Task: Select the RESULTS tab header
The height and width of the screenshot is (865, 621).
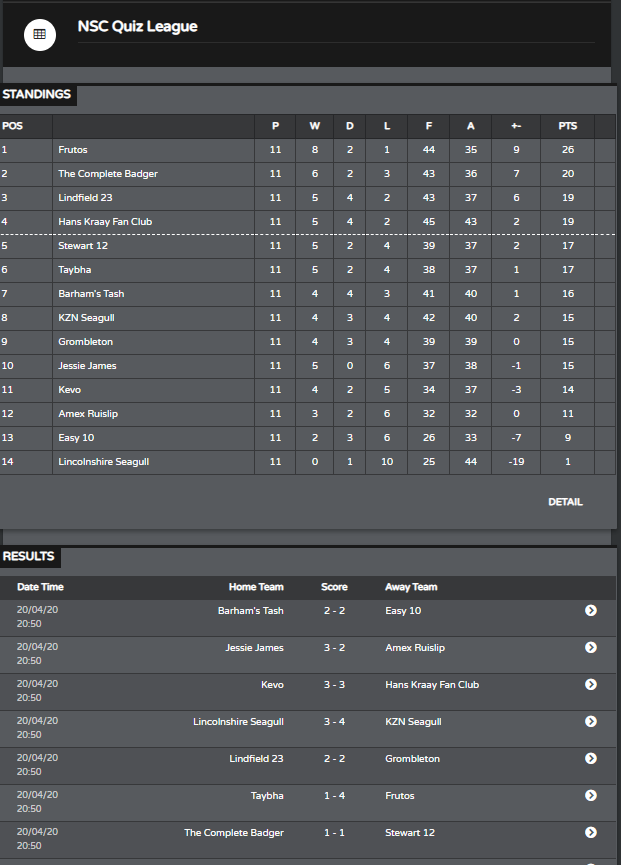Action: [x=29, y=556]
